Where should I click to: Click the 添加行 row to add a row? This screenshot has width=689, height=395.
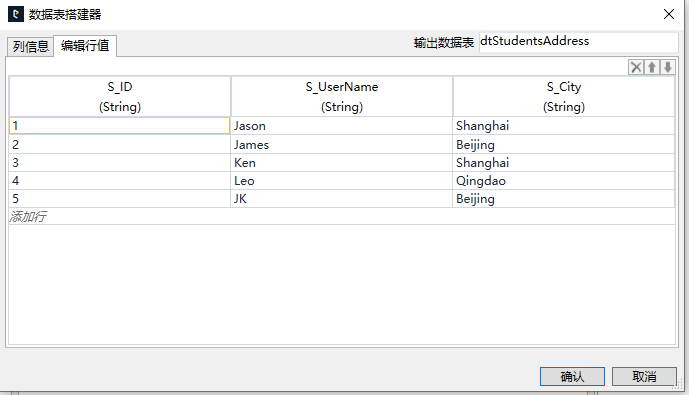point(342,216)
